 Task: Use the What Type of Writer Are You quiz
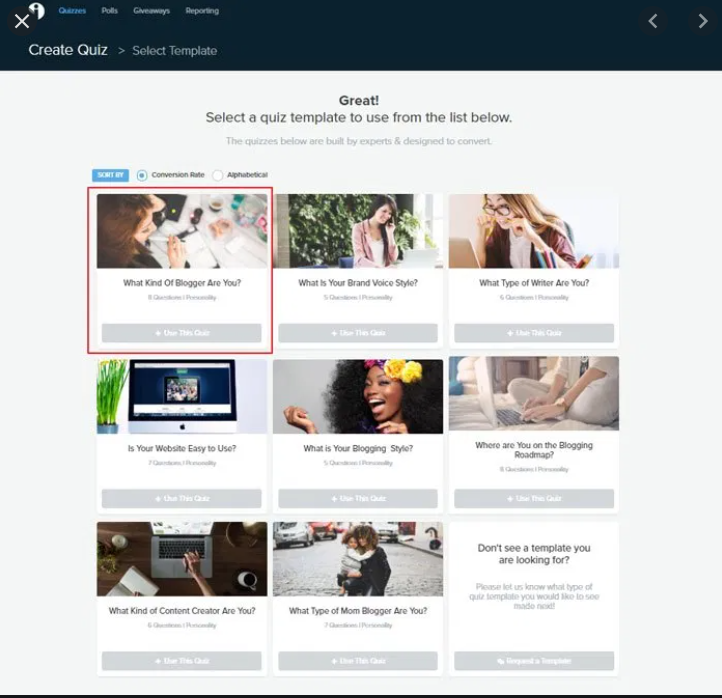click(x=534, y=333)
